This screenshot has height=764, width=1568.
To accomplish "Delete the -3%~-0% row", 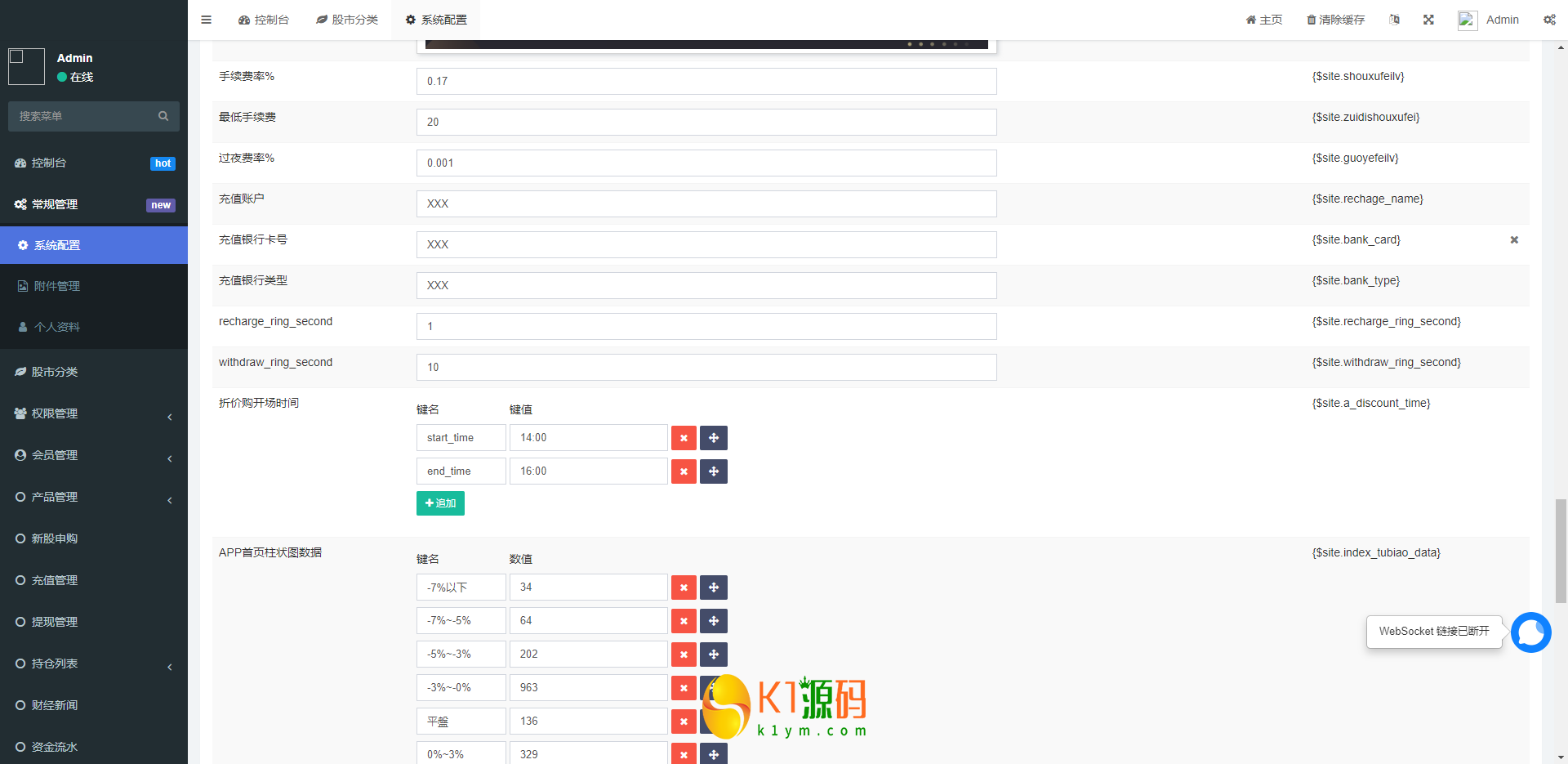I will click(x=684, y=688).
